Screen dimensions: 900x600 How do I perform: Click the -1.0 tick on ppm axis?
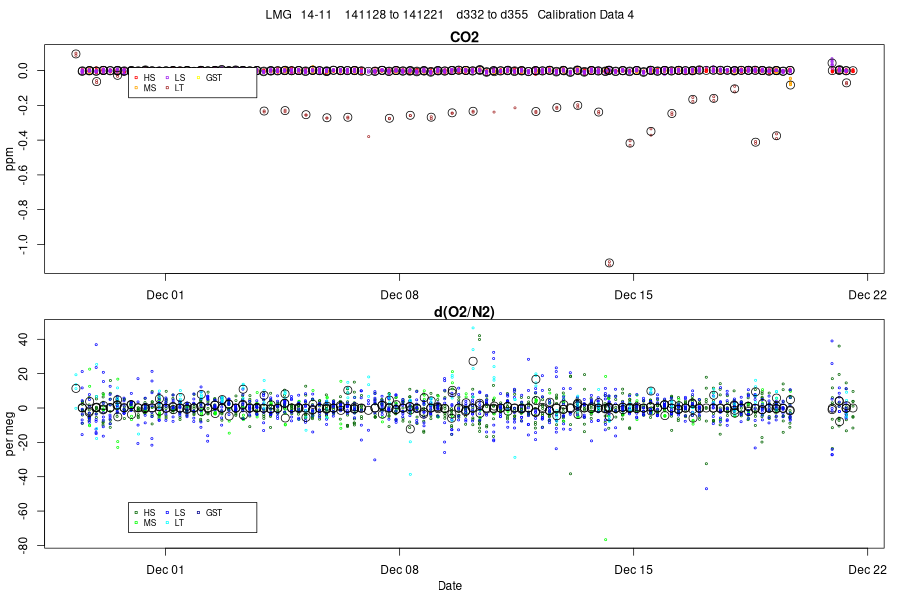pos(24,245)
